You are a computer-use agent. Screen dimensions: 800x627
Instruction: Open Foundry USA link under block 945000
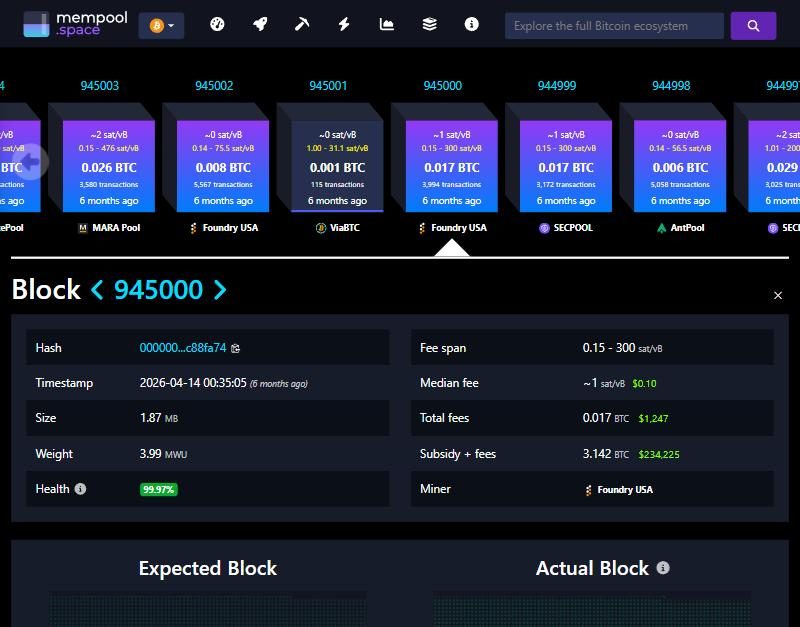pyautogui.click(x=453, y=228)
